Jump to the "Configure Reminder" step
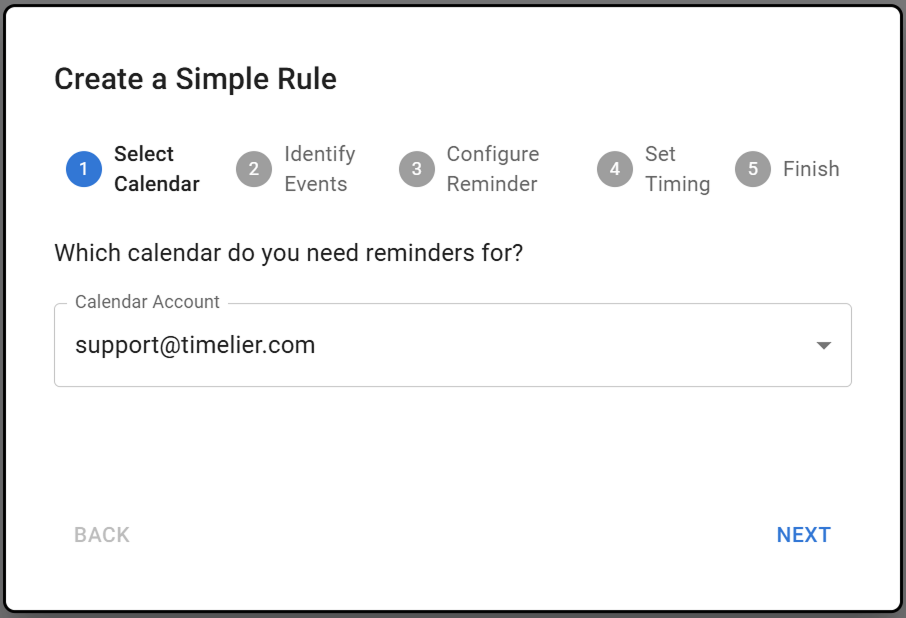 492,169
